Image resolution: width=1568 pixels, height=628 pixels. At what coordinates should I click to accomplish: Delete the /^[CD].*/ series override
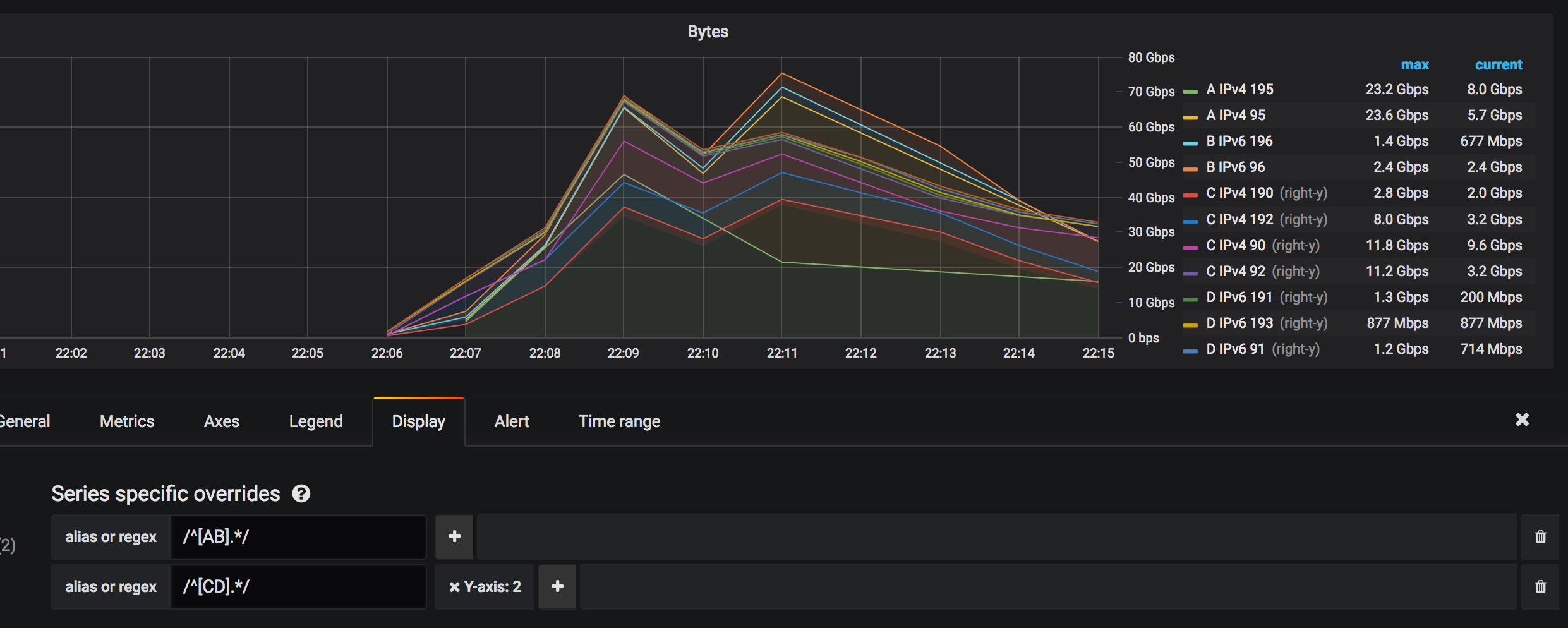point(1540,586)
